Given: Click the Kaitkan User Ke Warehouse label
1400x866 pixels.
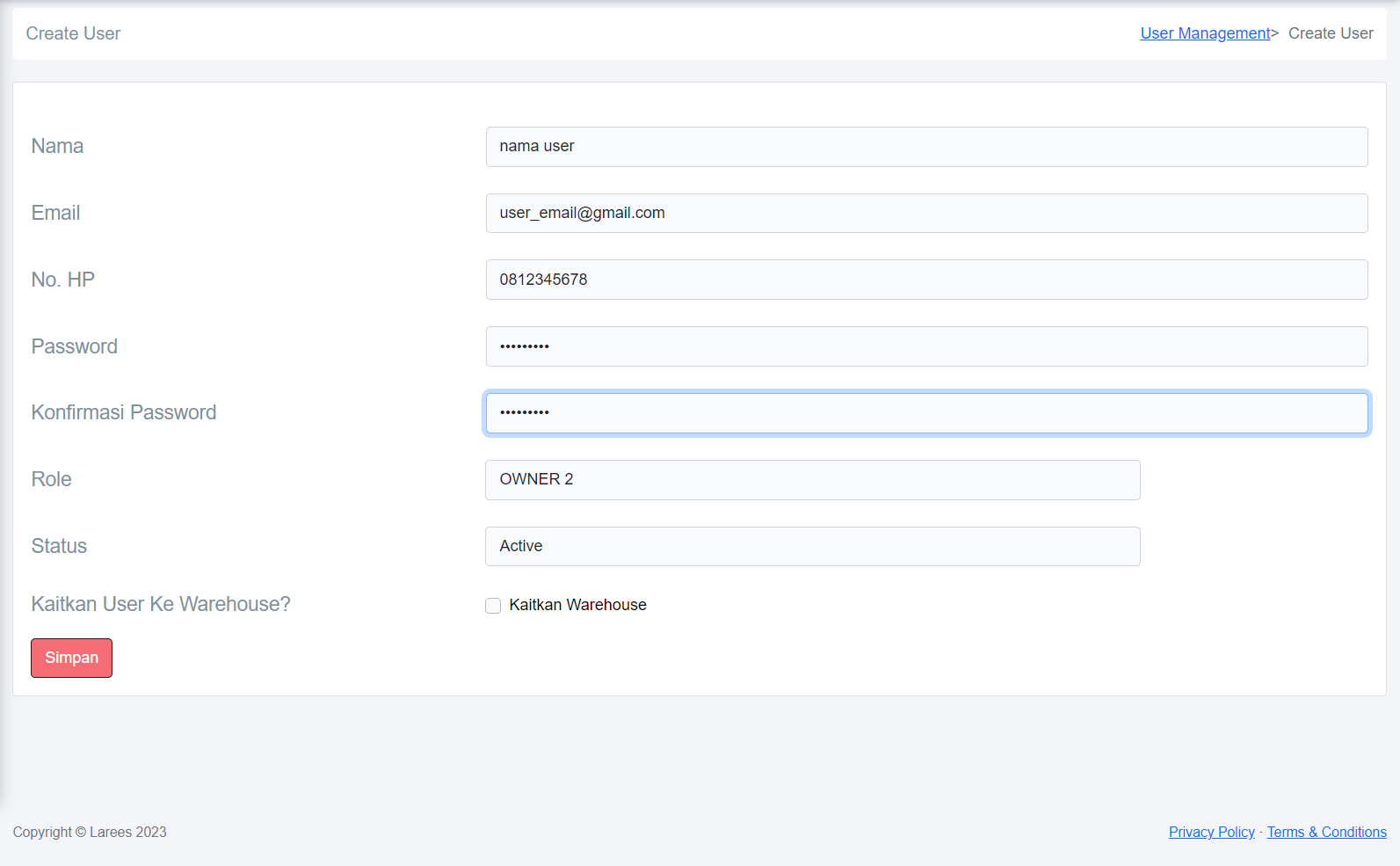Looking at the screenshot, I should point(161,604).
